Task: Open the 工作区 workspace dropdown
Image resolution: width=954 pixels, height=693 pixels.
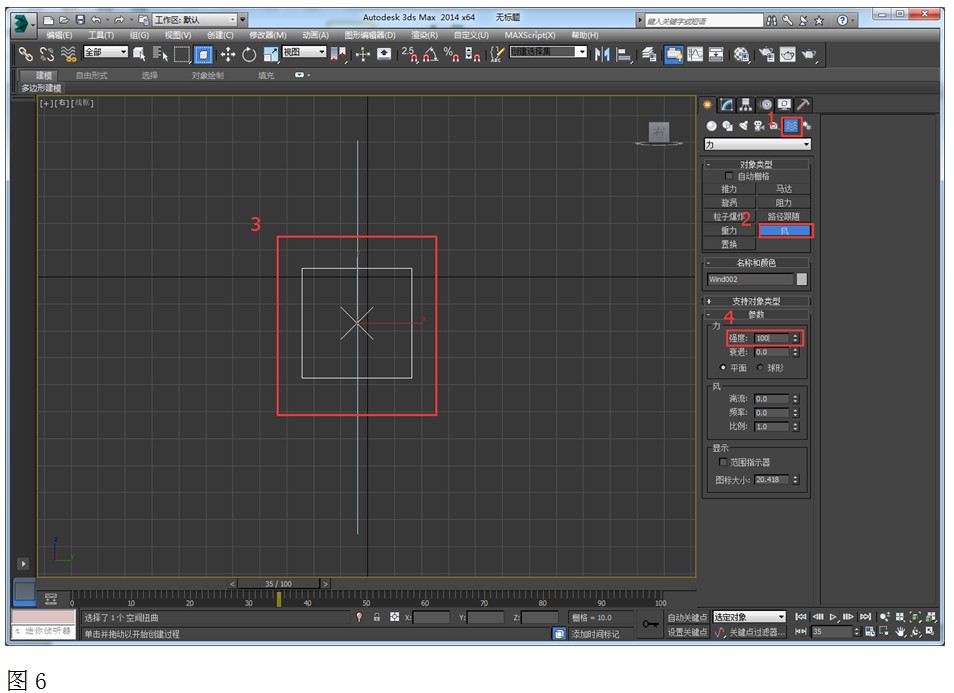Action: click(194, 20)
